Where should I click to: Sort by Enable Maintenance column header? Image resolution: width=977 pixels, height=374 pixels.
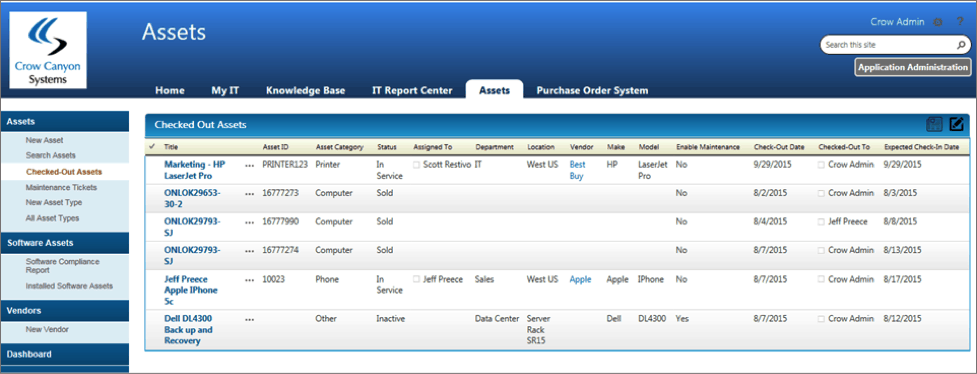tap(708, 147)
